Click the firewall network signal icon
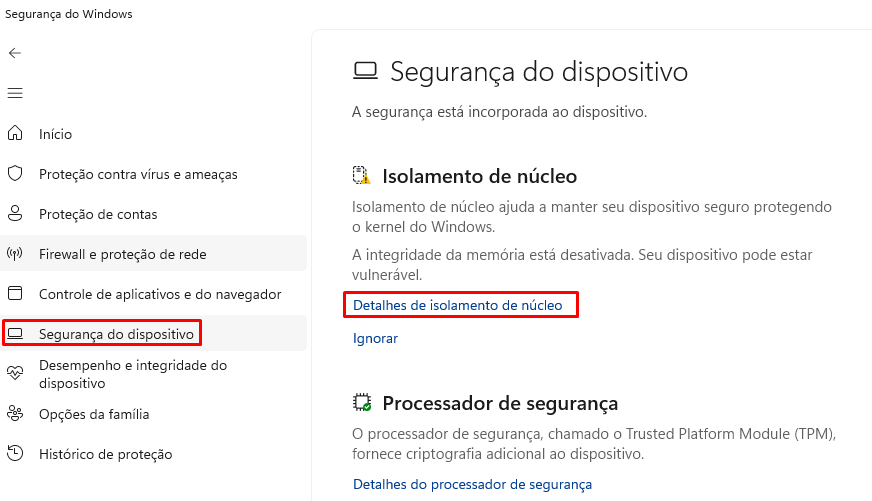 (x=15, y=254)
